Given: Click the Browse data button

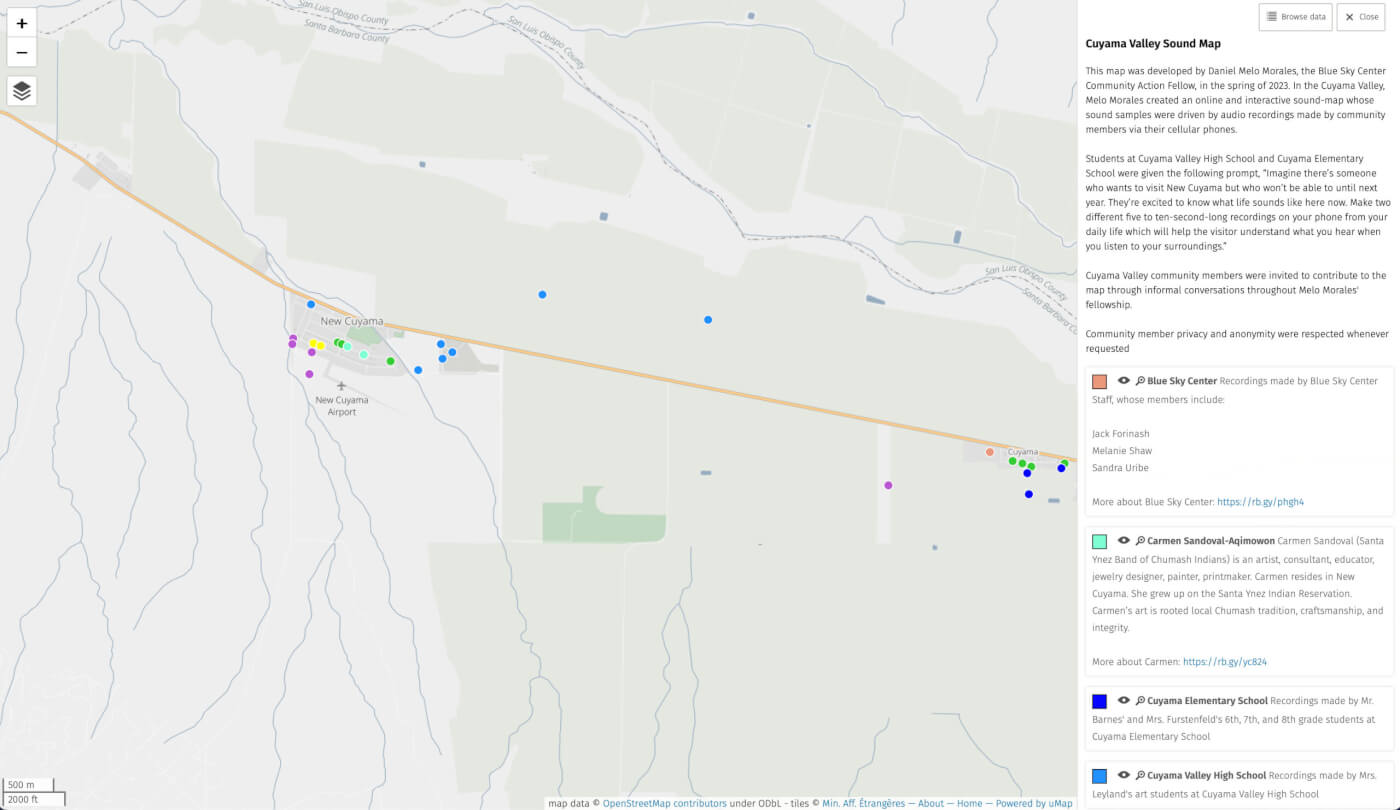Looking at the screenshot, I should [x=1295, y=17].
